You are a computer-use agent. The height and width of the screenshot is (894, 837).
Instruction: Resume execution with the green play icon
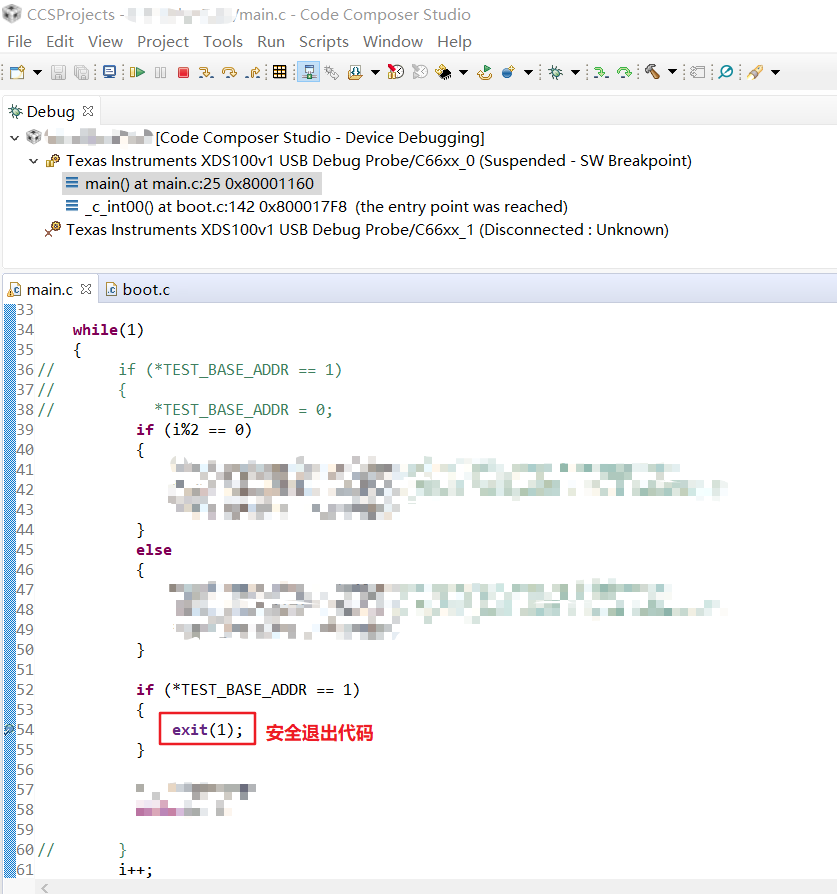click(x=137, y=72)
